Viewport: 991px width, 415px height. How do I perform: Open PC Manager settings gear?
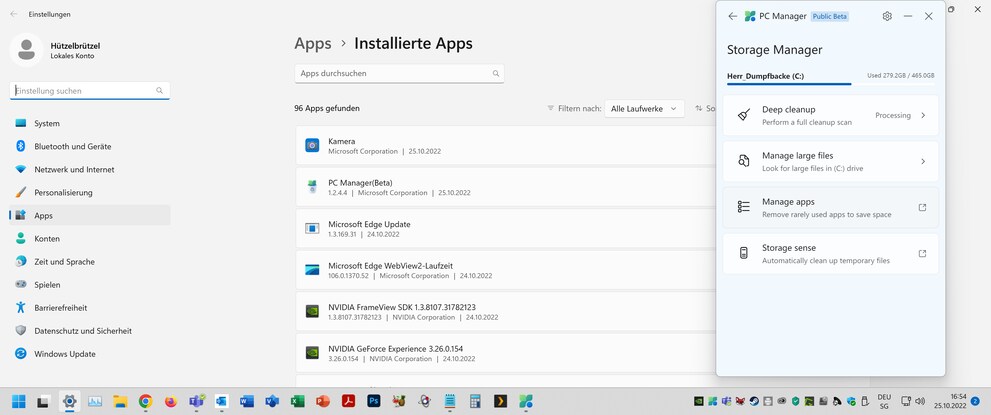point(887,16)
